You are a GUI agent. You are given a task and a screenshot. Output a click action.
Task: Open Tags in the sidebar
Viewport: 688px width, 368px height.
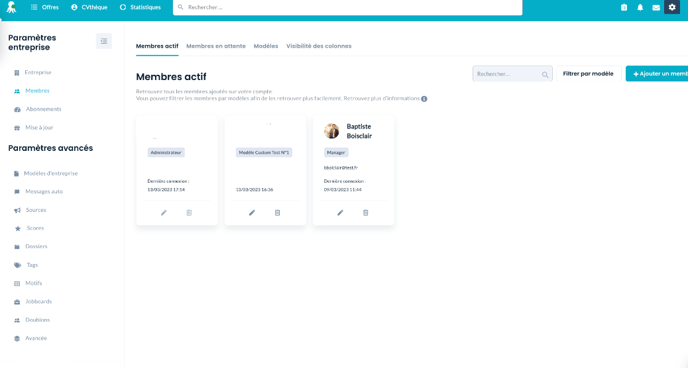point(32,265)
